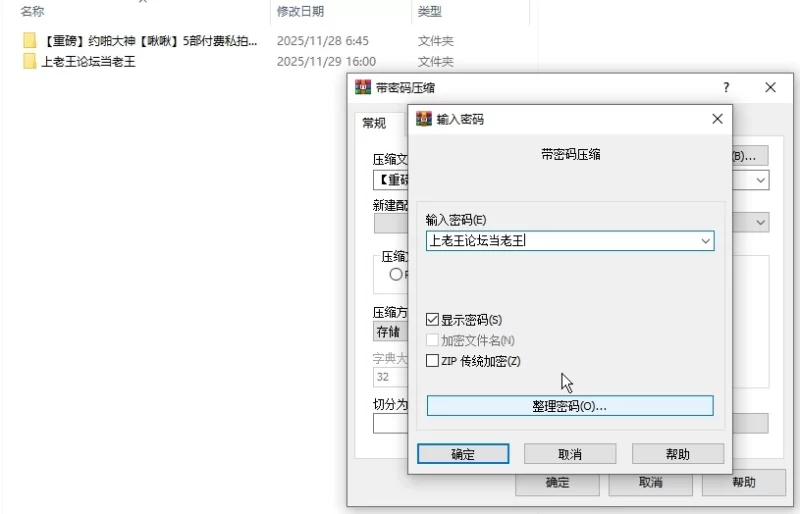The image size is (800, 514).
Task: Open the 新建配置 dropdown arrow in the back window
Action: (761, 223)
